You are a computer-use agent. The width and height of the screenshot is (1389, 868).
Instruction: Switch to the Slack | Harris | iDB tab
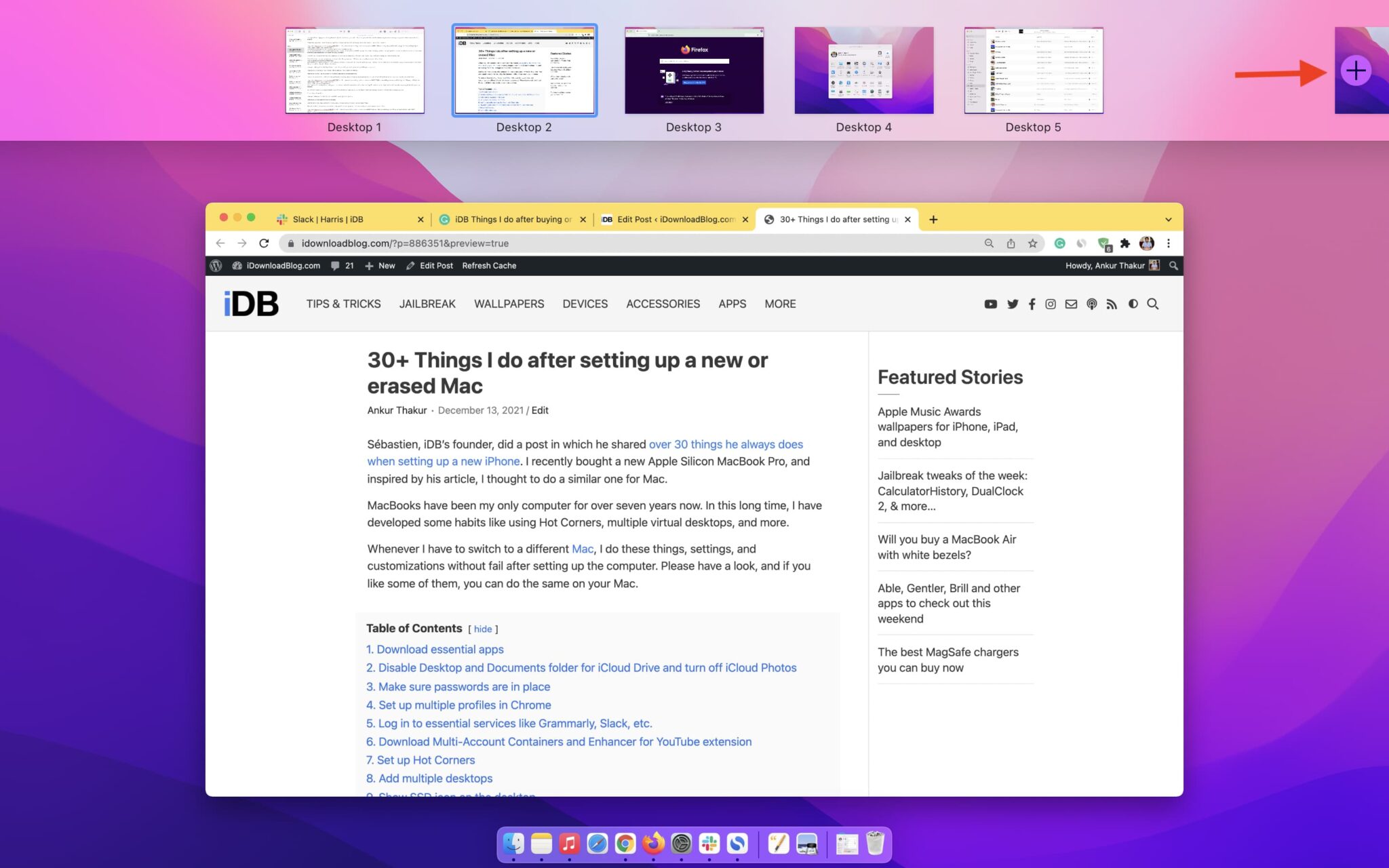tap(349, 219)
